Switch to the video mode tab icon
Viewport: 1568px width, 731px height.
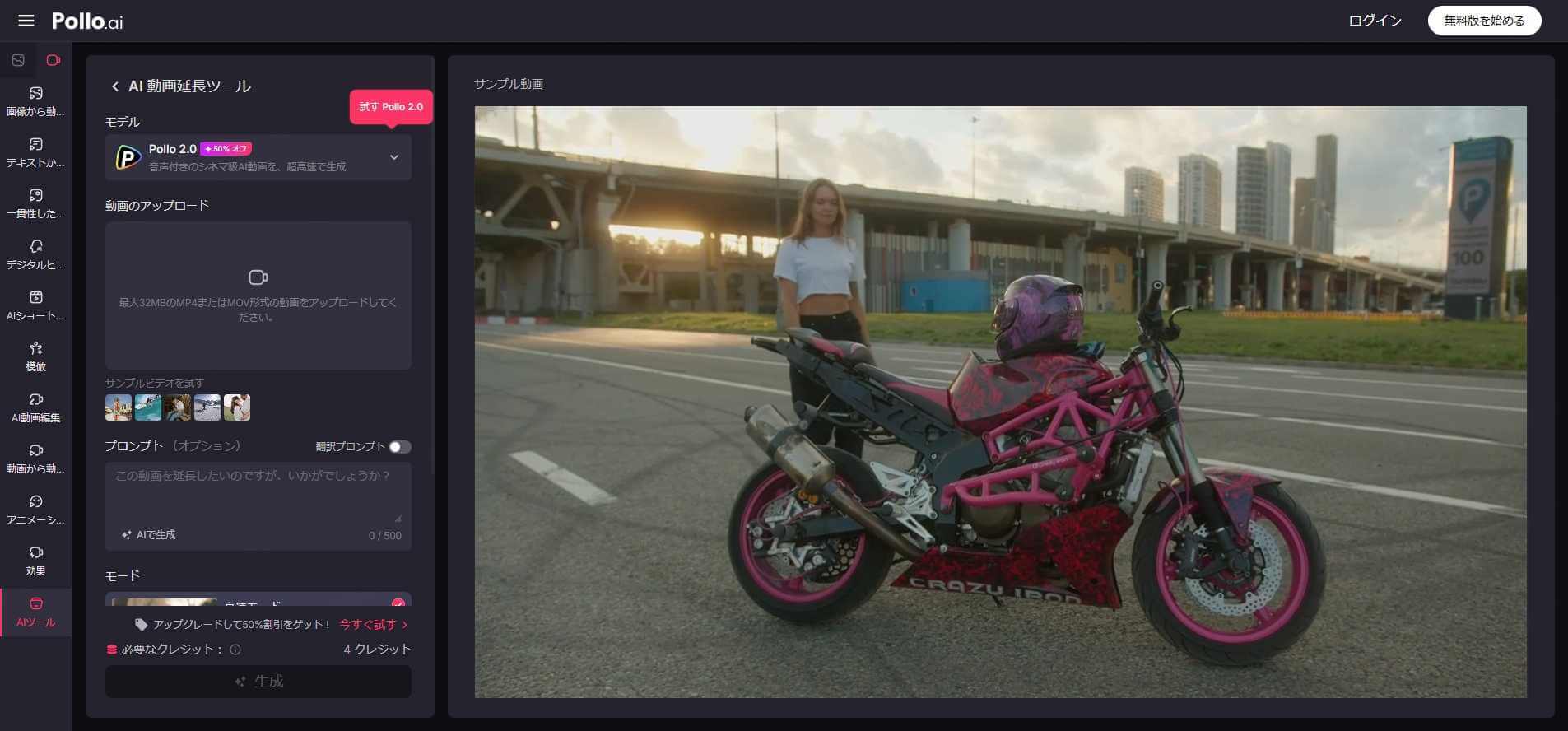click(54, 60)
